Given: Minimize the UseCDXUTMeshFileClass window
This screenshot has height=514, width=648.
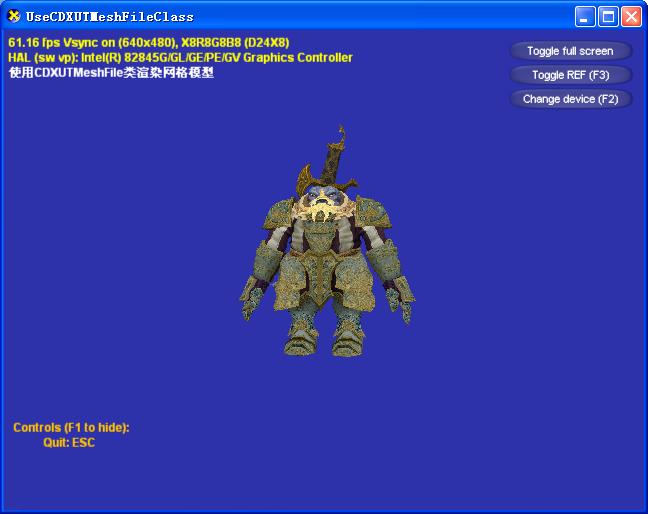Looking at the screenshot, I should coord(585,17).
